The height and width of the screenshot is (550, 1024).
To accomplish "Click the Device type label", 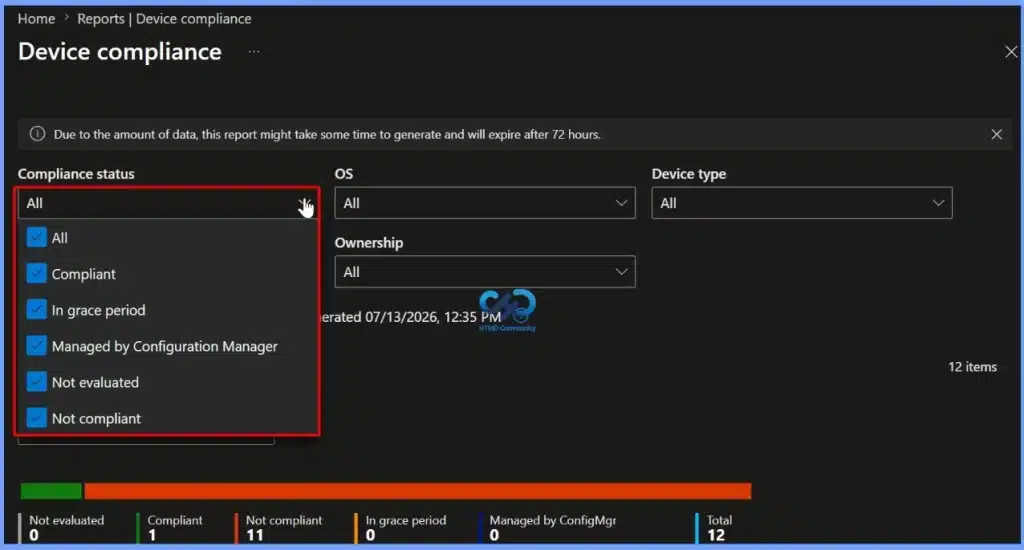I will point(689,174).
